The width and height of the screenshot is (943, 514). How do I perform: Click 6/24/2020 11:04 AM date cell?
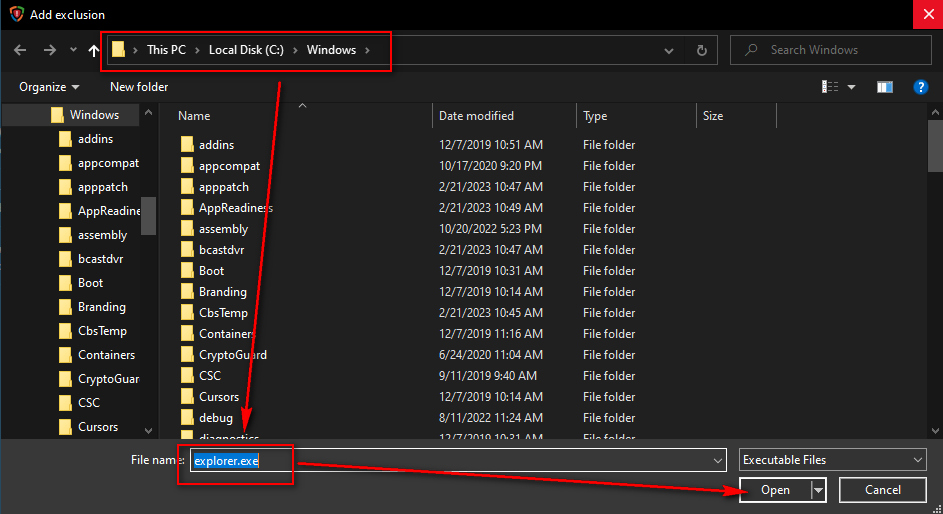tap(491, 355)
